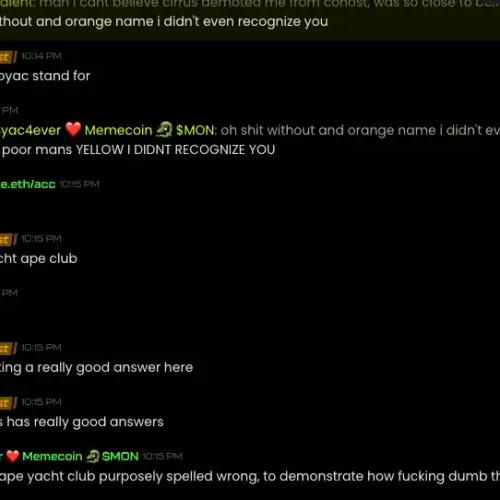The height and width of the screenshot is (500, 500).
Task: Select the 'has really good answers' message
Action: click(x=82, y=422)
